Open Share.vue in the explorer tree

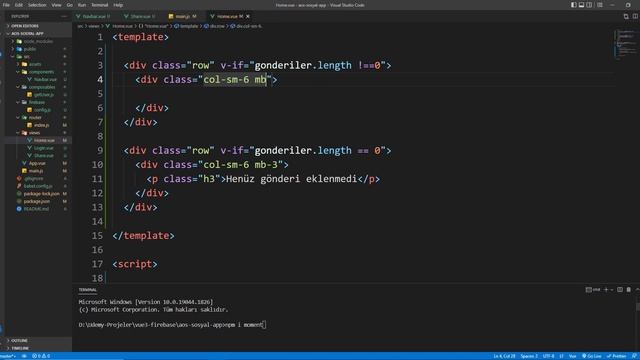(44, 156)
